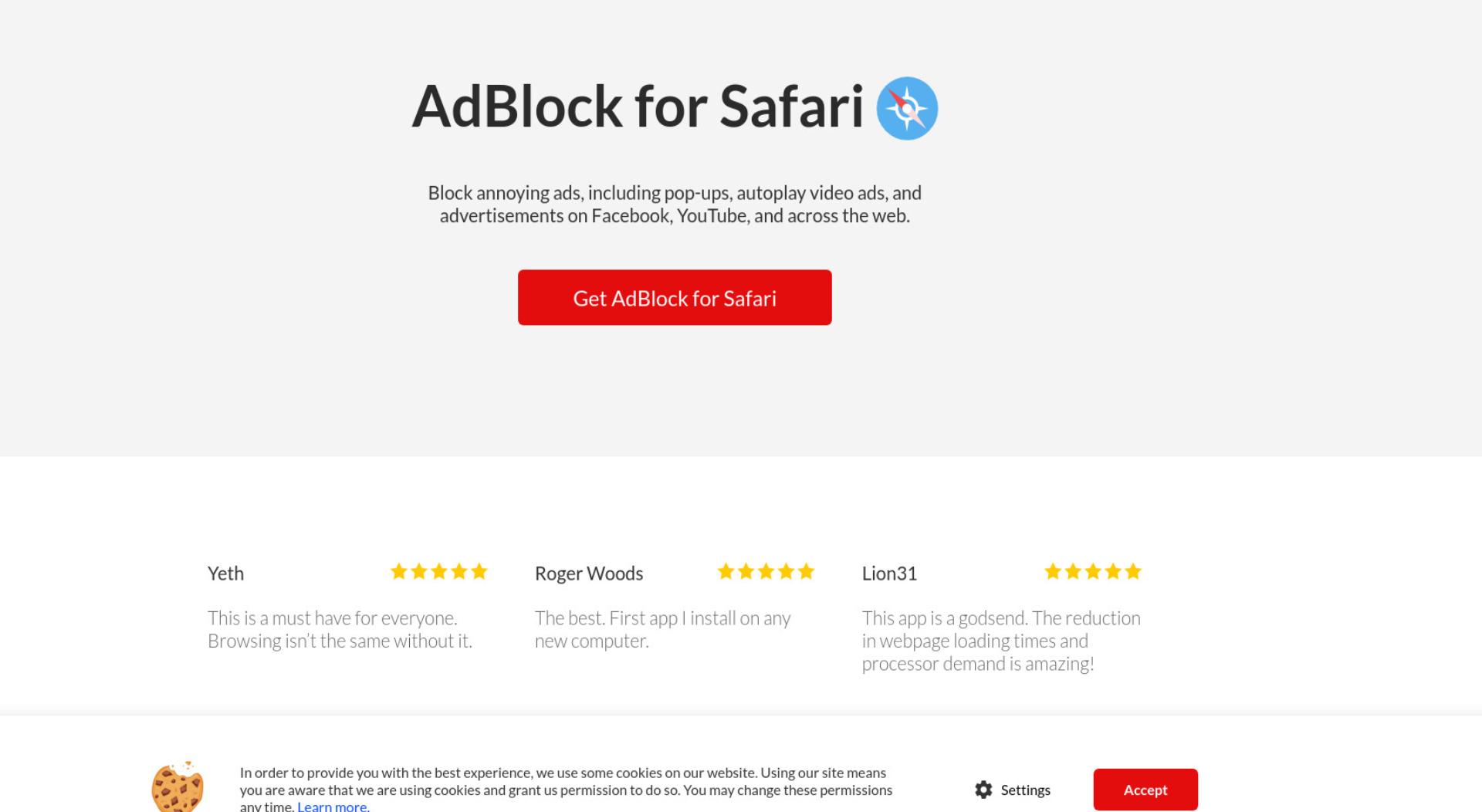Click the first star in Yeth's rating

(399, 571)
